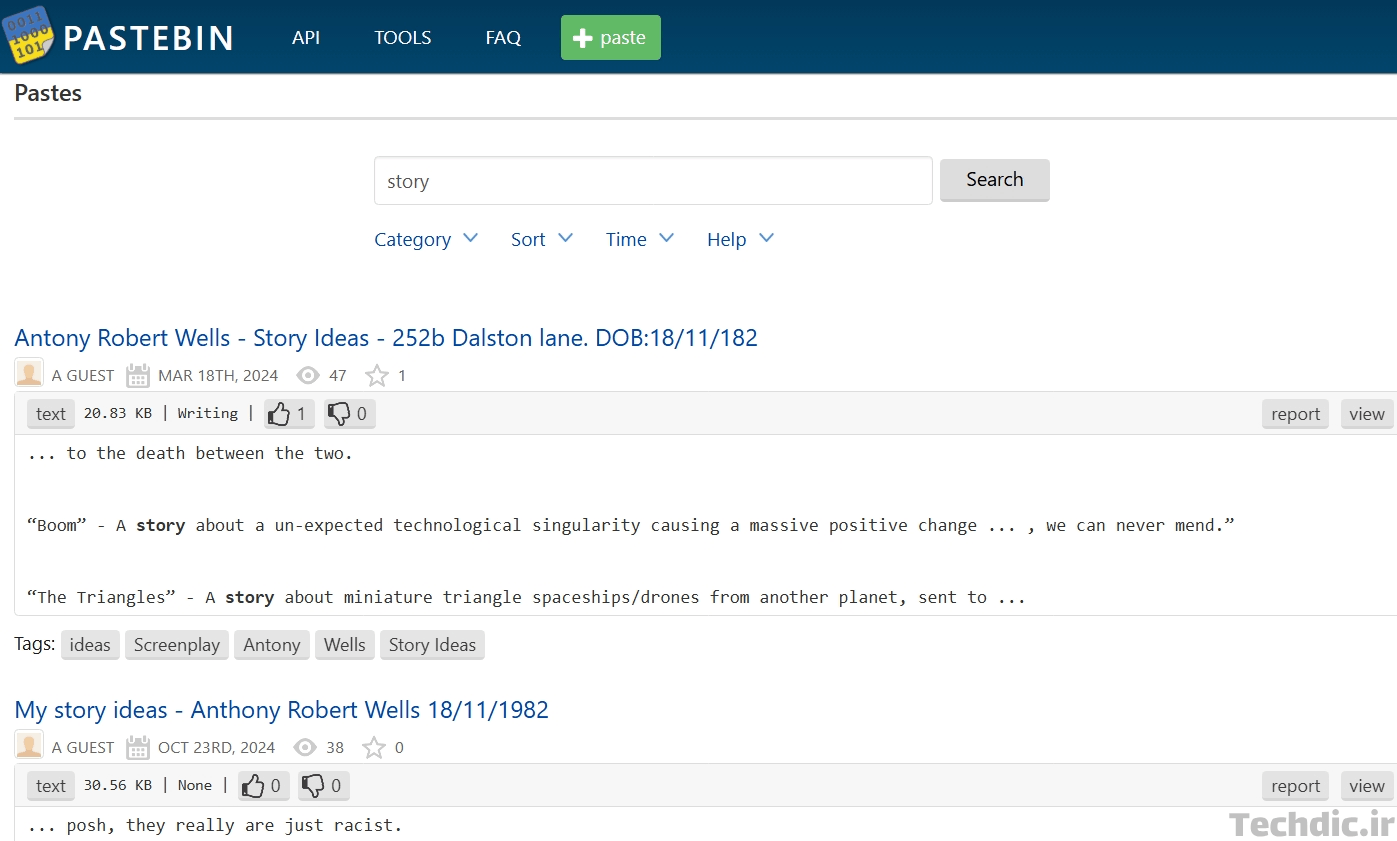Click guest avatar on the Mar 18th paste
This screenshot has width=1397, height=841.
click(29, 373)
